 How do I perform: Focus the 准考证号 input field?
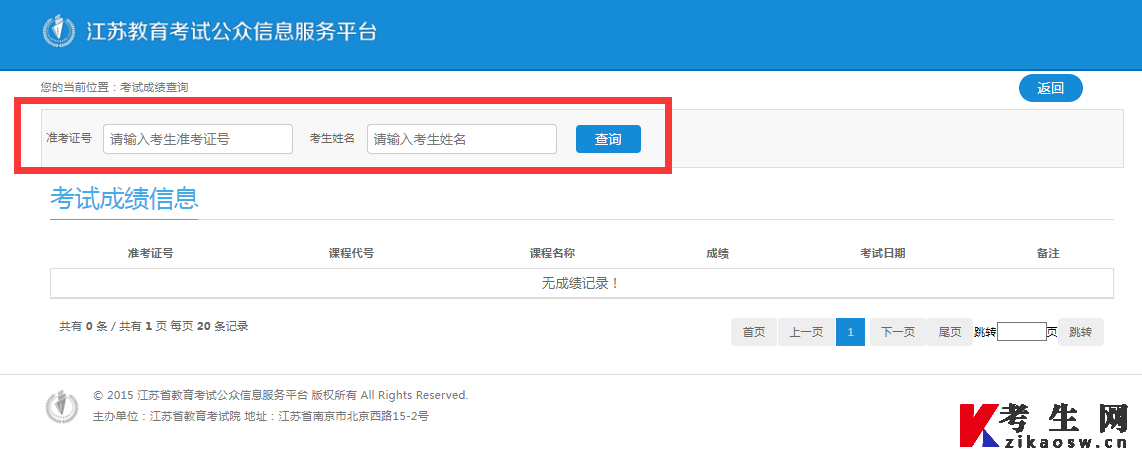tap(198, 139)
